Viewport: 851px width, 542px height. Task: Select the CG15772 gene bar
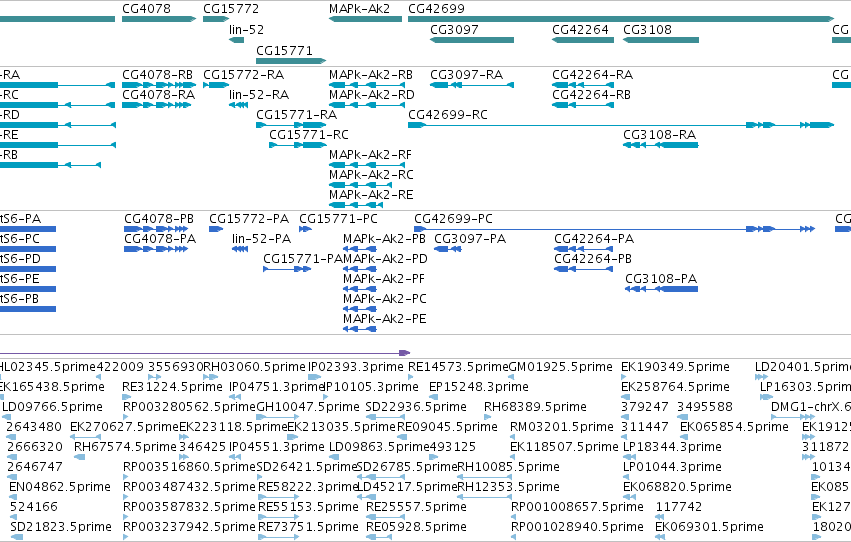coord(216,19)
